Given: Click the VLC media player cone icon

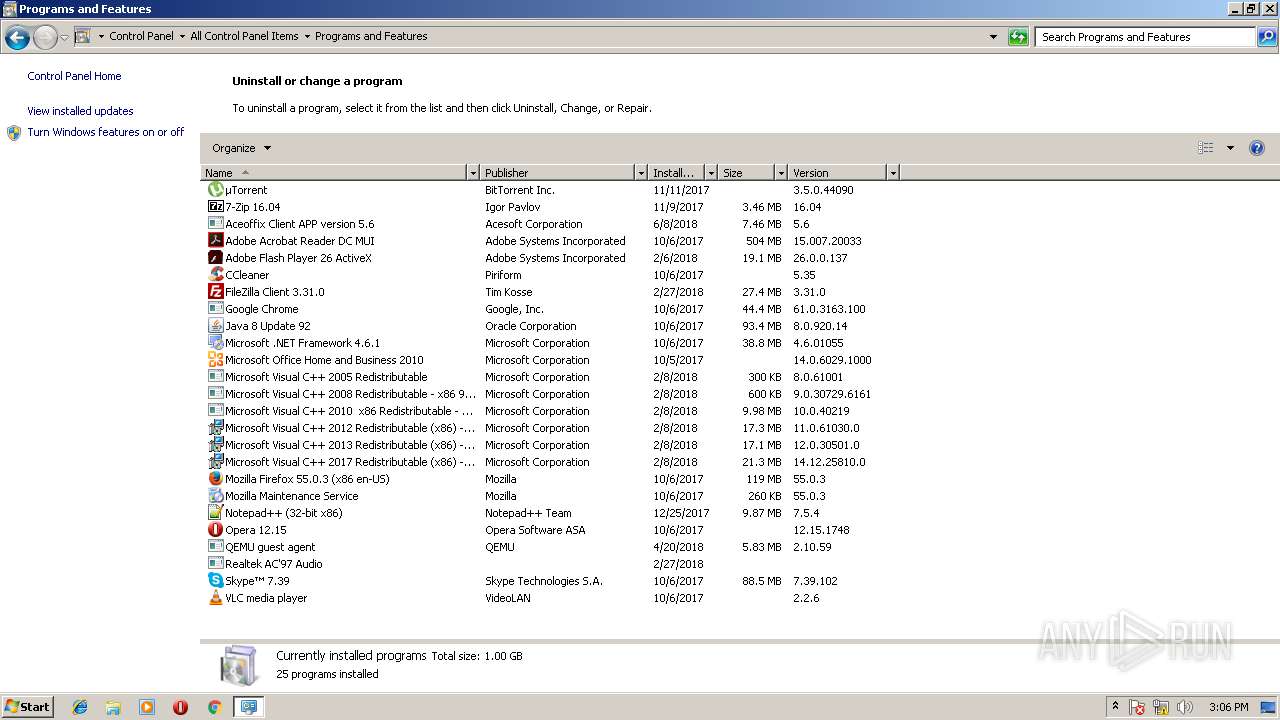Looking at the screenshot, I should tap(215, 598).
